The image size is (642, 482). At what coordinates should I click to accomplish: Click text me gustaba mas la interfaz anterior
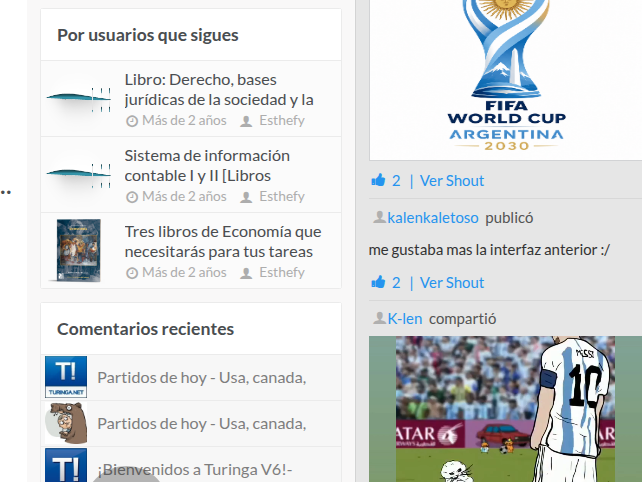[489, 250]
